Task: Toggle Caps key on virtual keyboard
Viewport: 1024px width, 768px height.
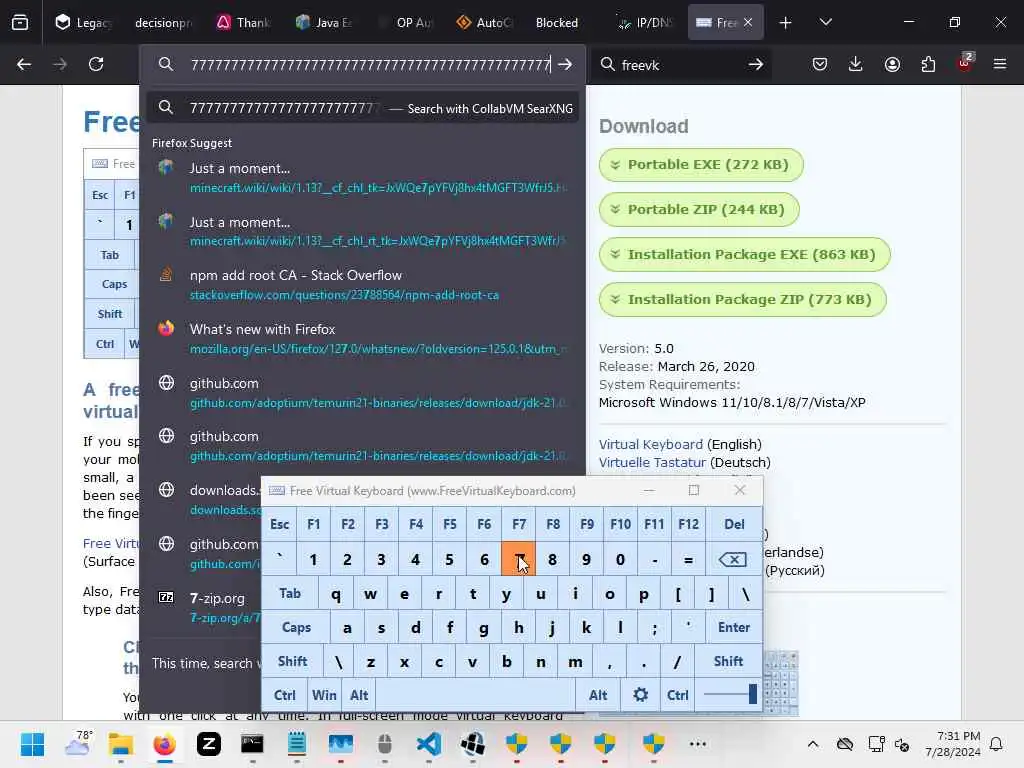Action: pos(296,627)
